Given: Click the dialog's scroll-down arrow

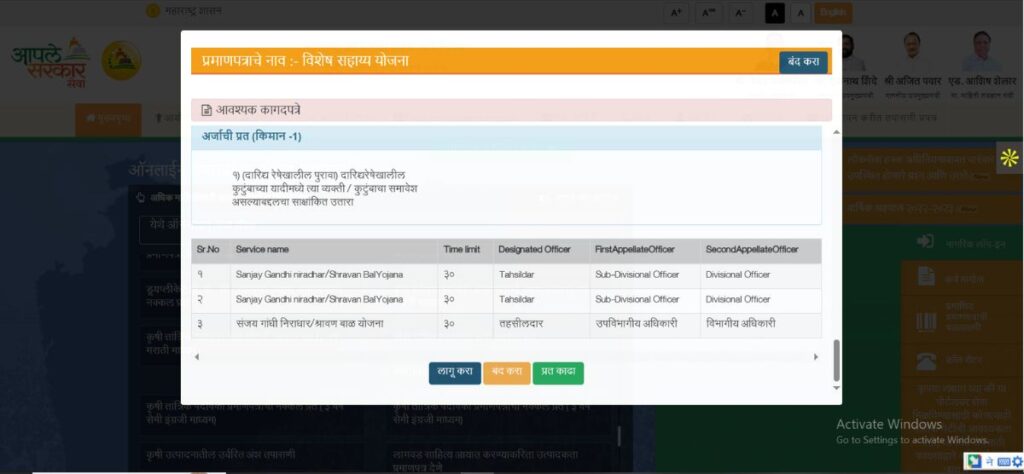Looking at the screenshot, I should coord(837,388).
